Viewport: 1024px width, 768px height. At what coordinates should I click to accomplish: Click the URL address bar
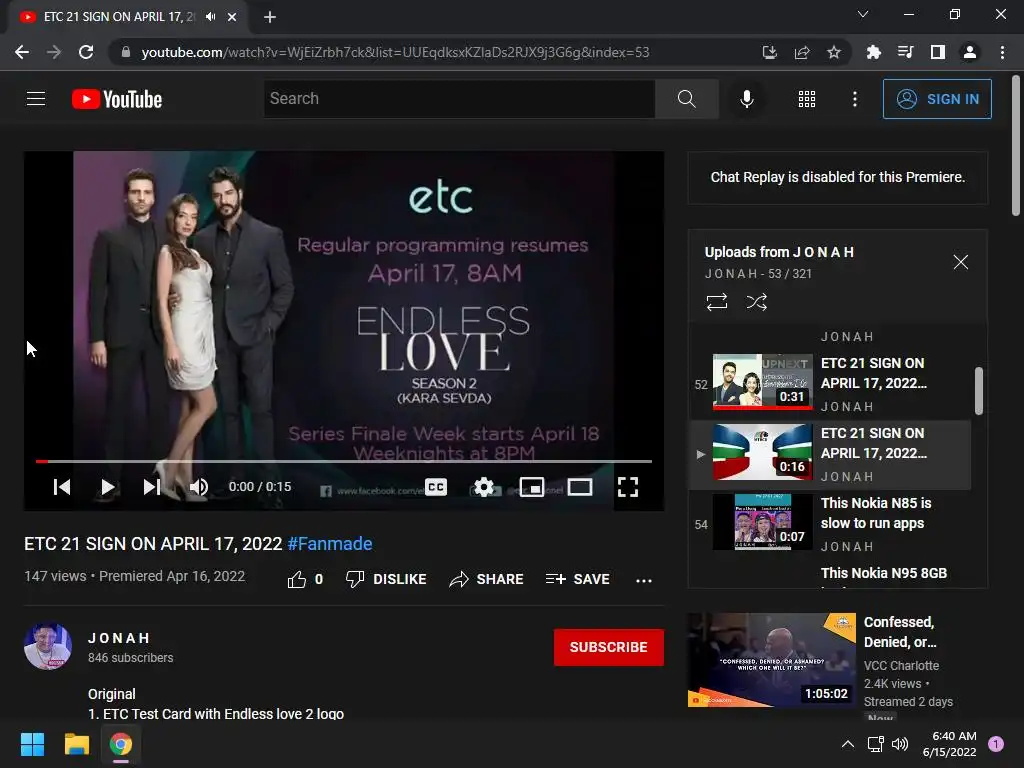(394, 52)
